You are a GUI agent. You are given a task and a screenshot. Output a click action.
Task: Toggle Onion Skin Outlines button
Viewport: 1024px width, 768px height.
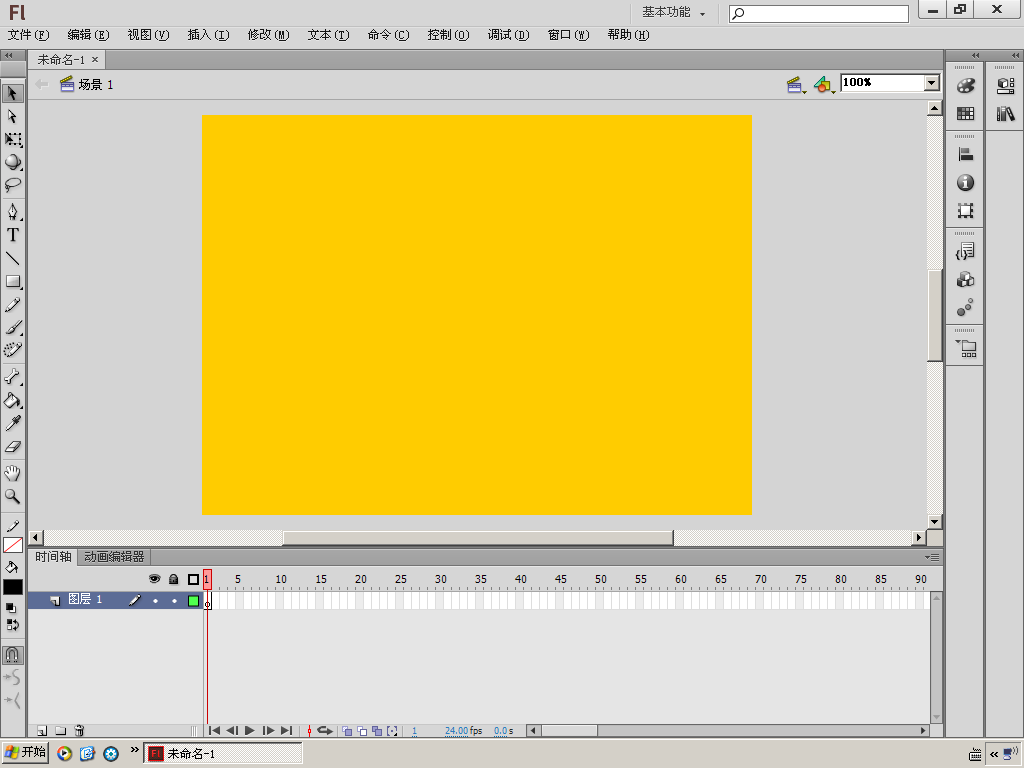pyautogui.click(x=362, y=731)
